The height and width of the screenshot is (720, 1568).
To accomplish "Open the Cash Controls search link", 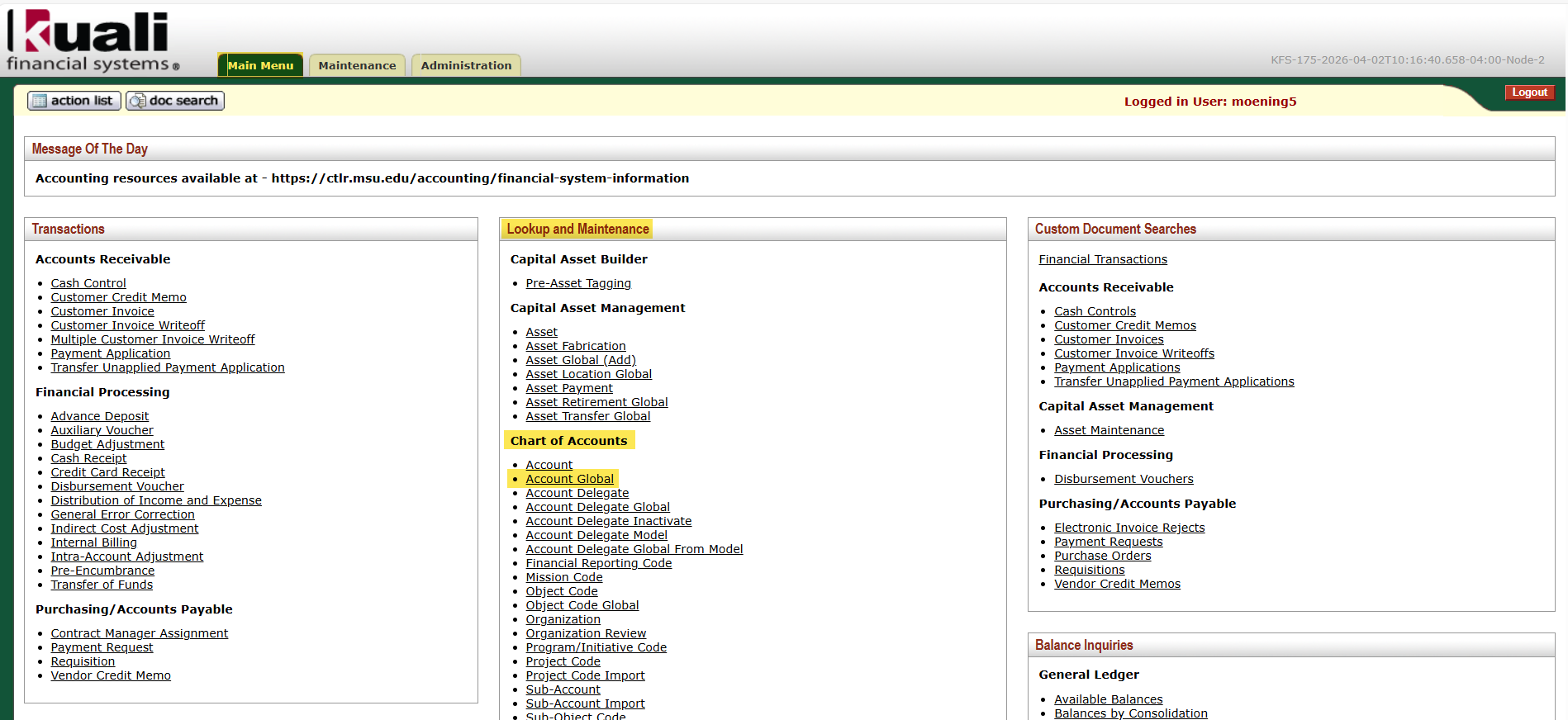I will pyautogui.click(x=1095, y=311).
